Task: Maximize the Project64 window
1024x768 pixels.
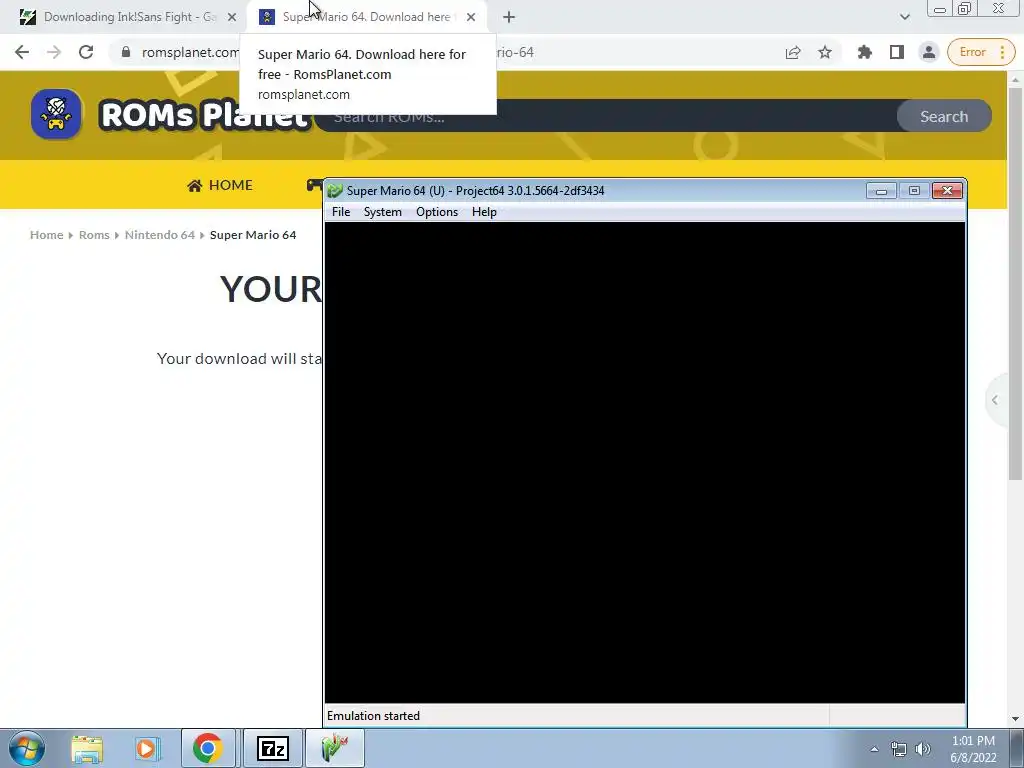Action: click(914, 191)
